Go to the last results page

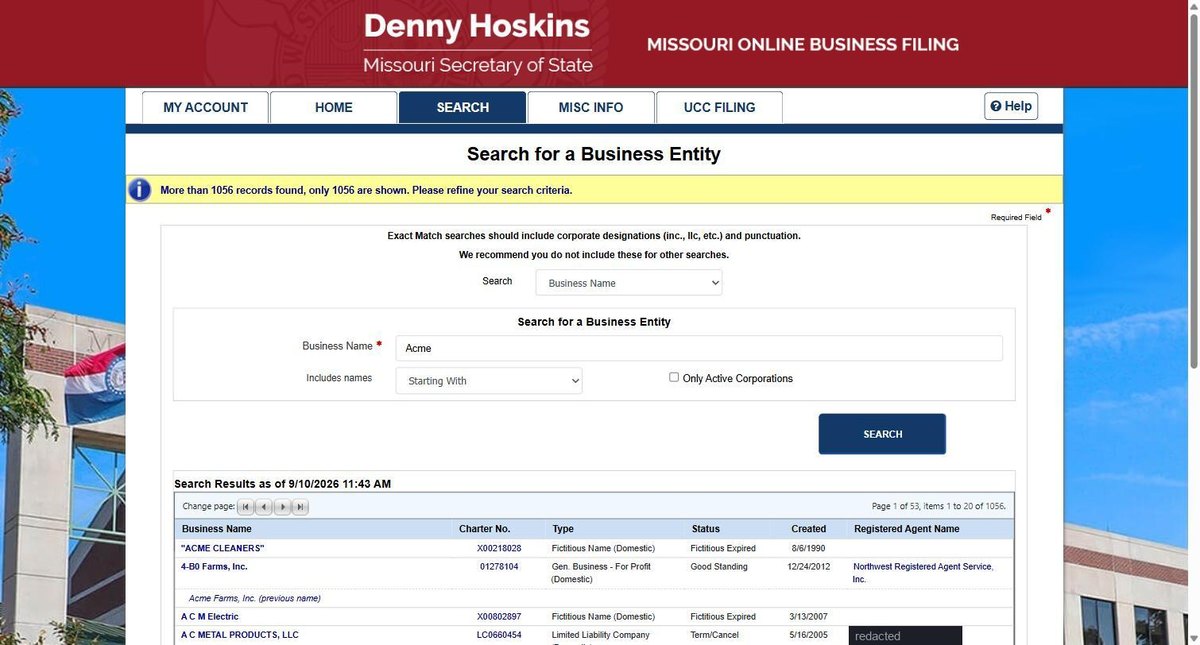coord(300,507)
